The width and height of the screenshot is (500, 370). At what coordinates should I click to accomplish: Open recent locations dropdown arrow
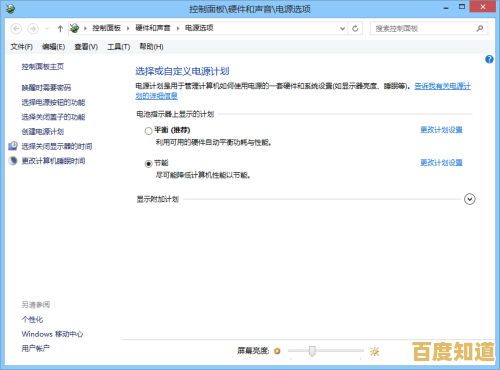(47, 29)
